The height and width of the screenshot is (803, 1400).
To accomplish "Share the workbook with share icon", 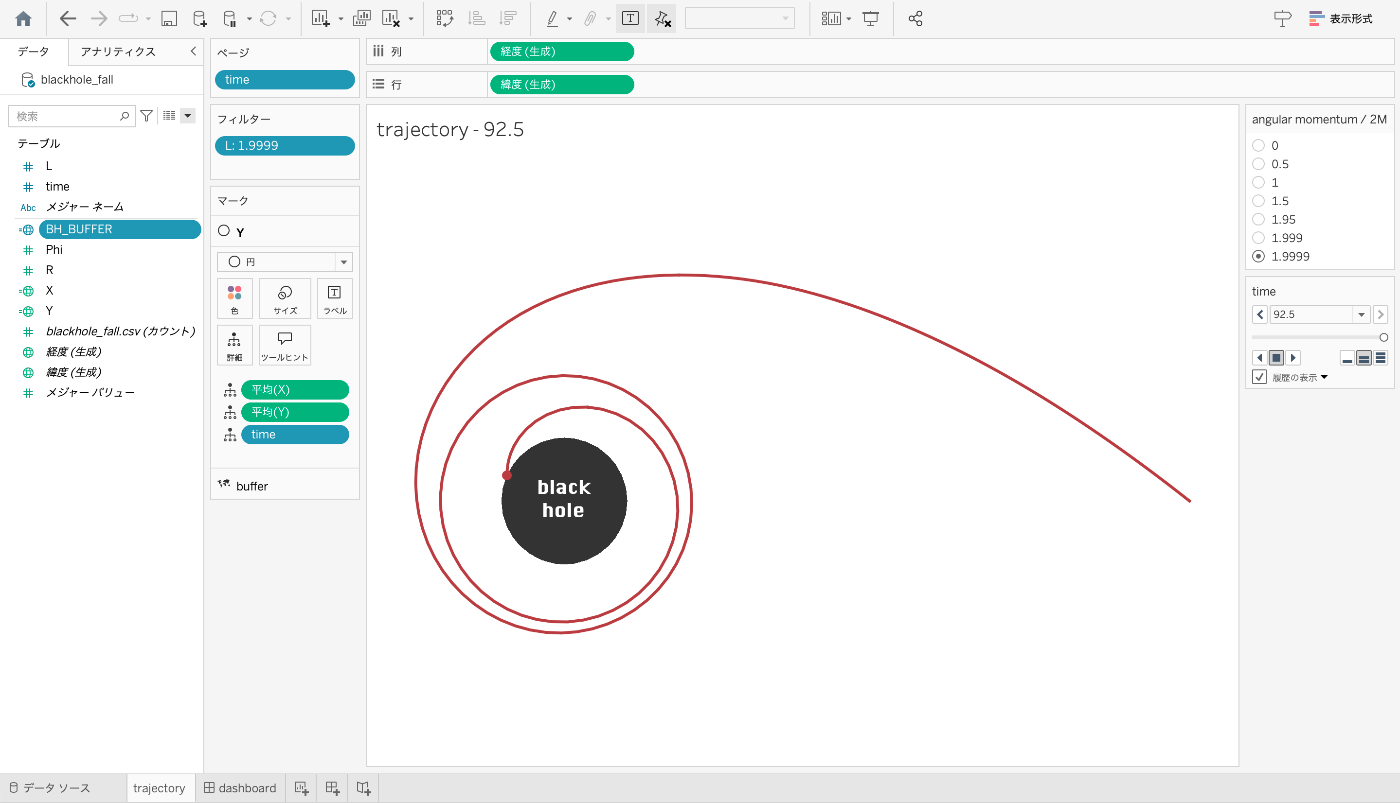I will [x=915, y=18].
